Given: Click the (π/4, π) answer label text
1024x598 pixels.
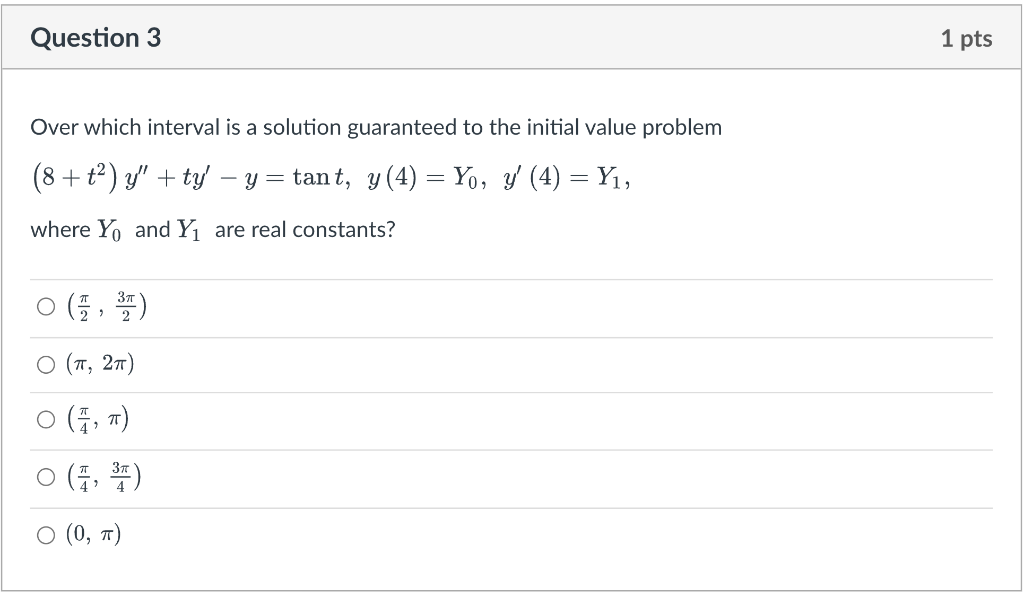Looking at the screenshot, I should (x=97, y=419).
